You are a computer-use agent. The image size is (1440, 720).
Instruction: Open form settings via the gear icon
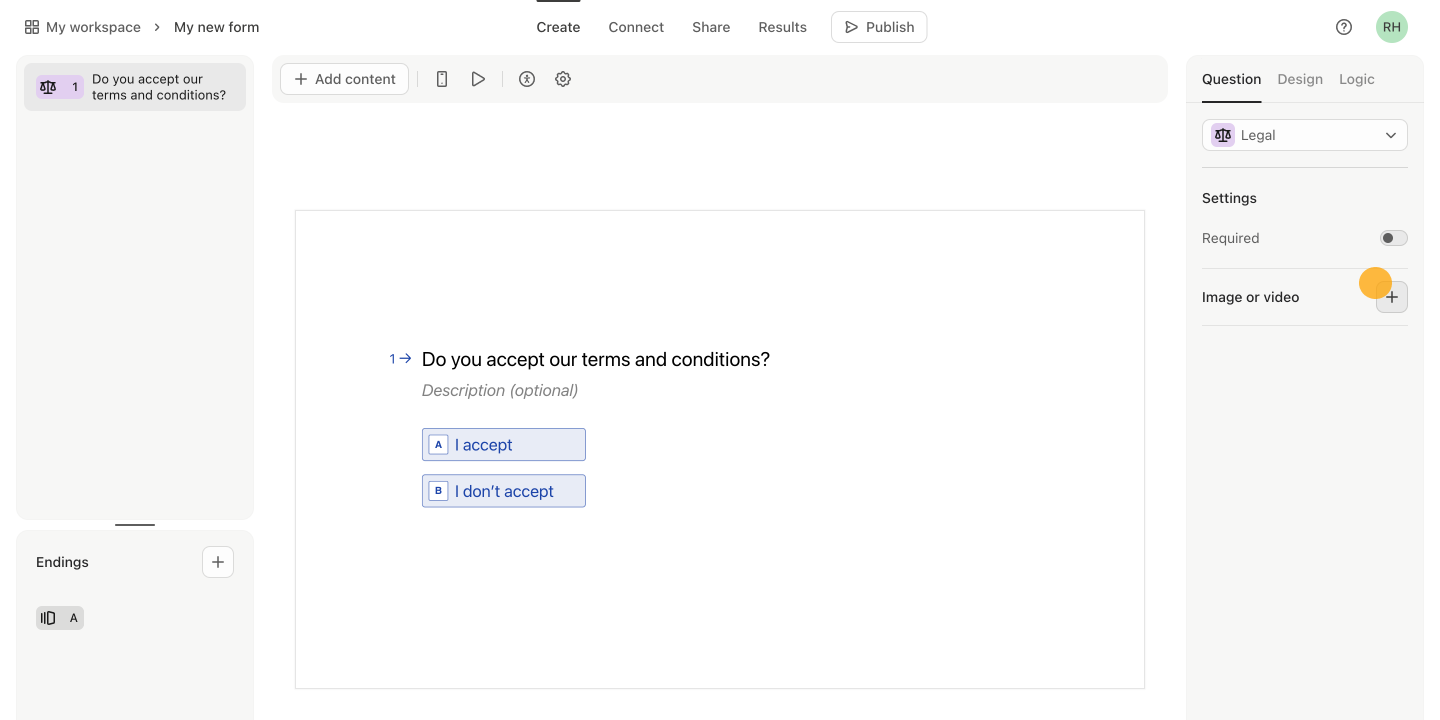(562, 78)
